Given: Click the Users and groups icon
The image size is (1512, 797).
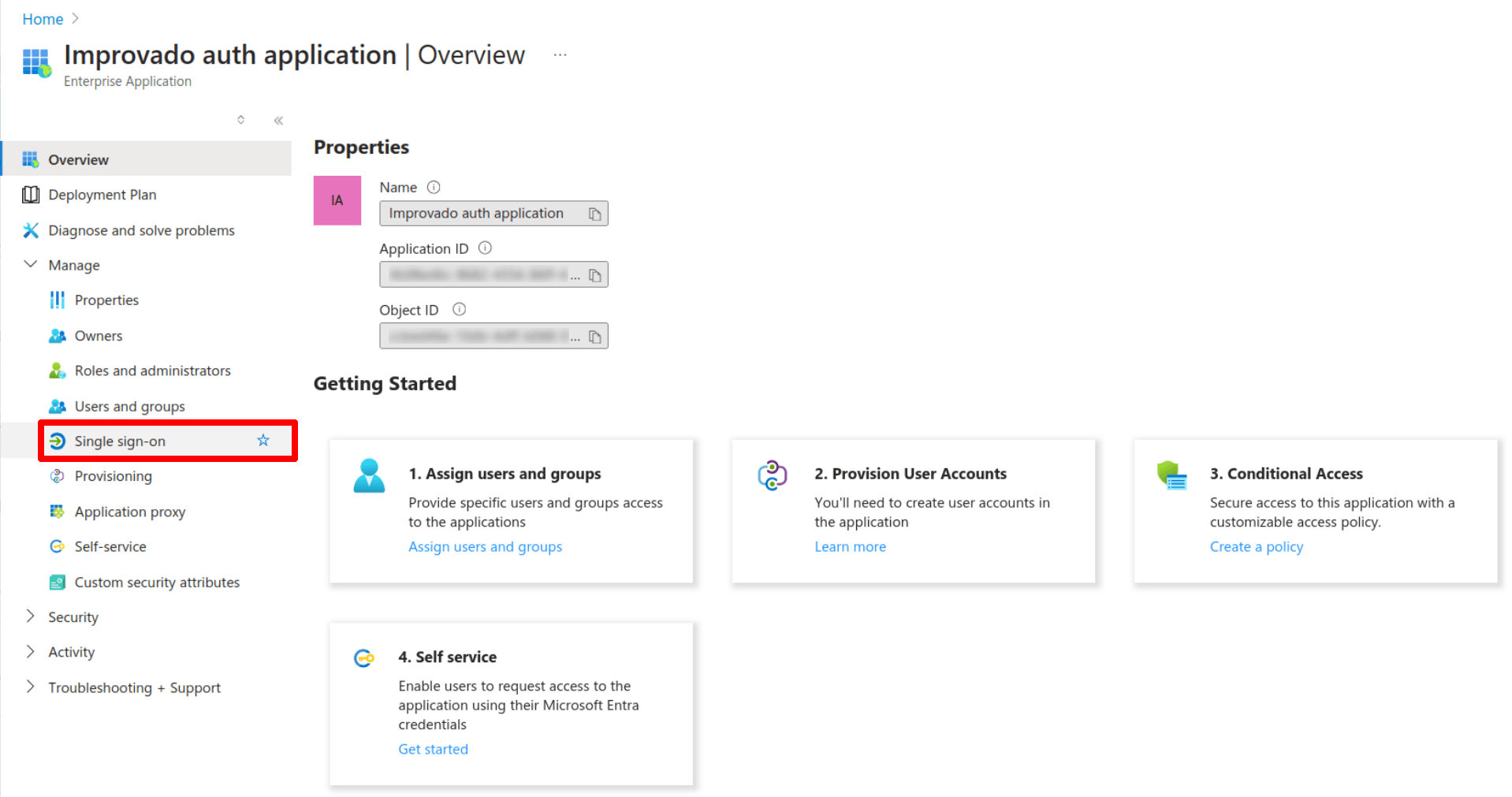Looking at the screenshot, I should 58,406.
